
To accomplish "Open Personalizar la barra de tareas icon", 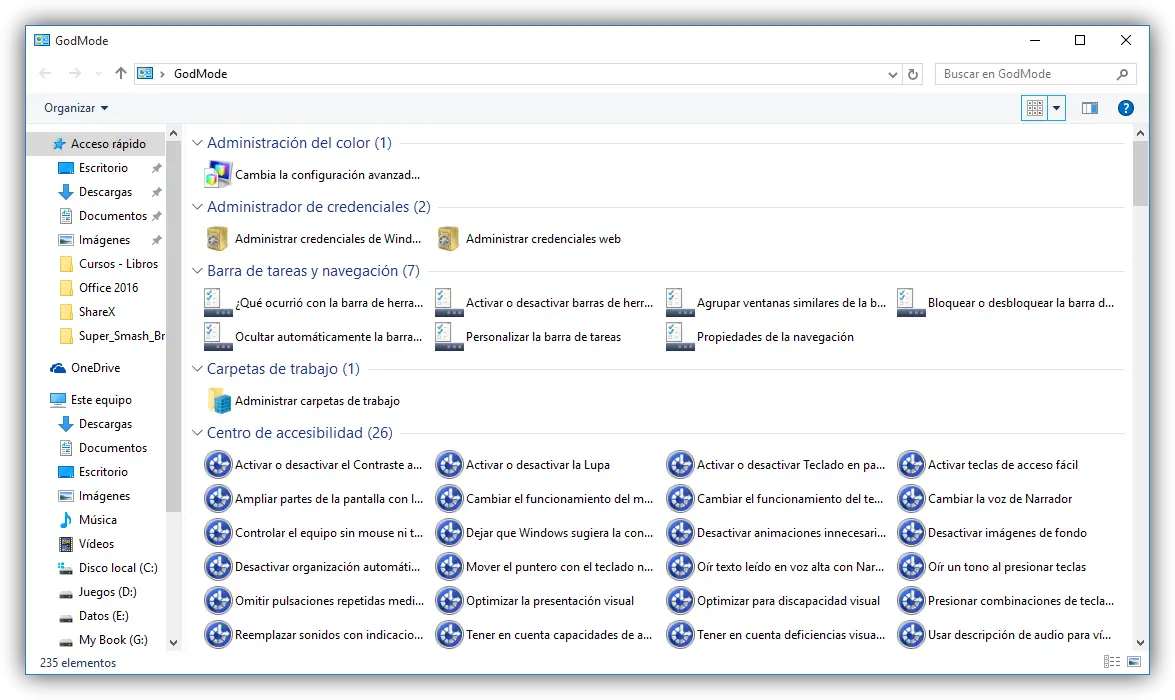I will 449,337.
